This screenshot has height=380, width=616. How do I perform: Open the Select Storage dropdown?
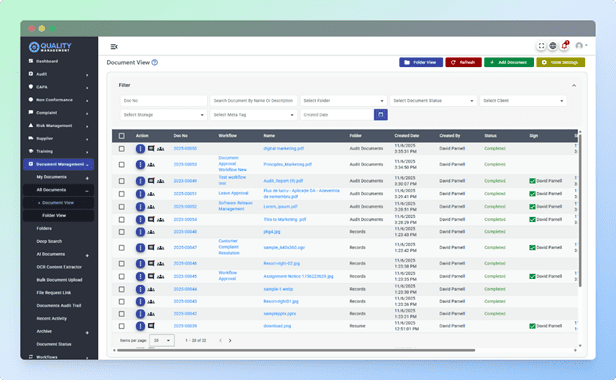point(163,115)
